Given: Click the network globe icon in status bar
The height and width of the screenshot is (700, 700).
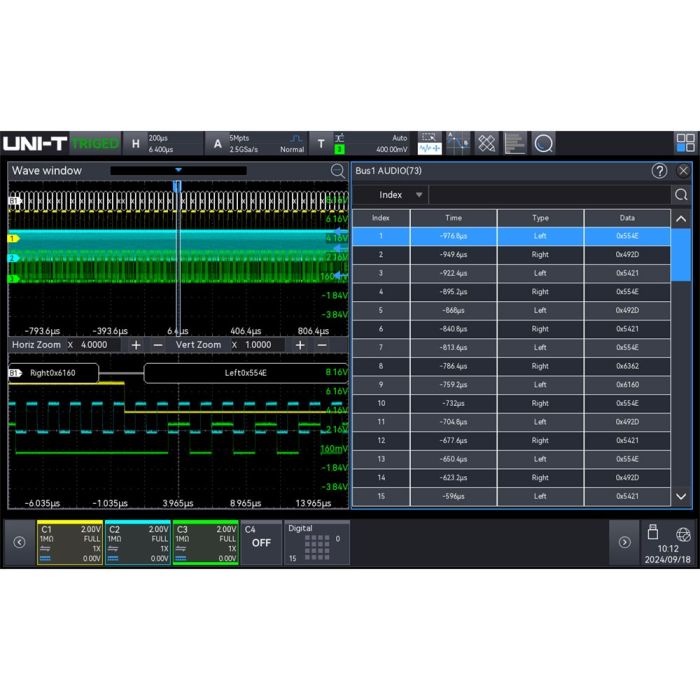Looking at the screenshot, I should [683, 534].
